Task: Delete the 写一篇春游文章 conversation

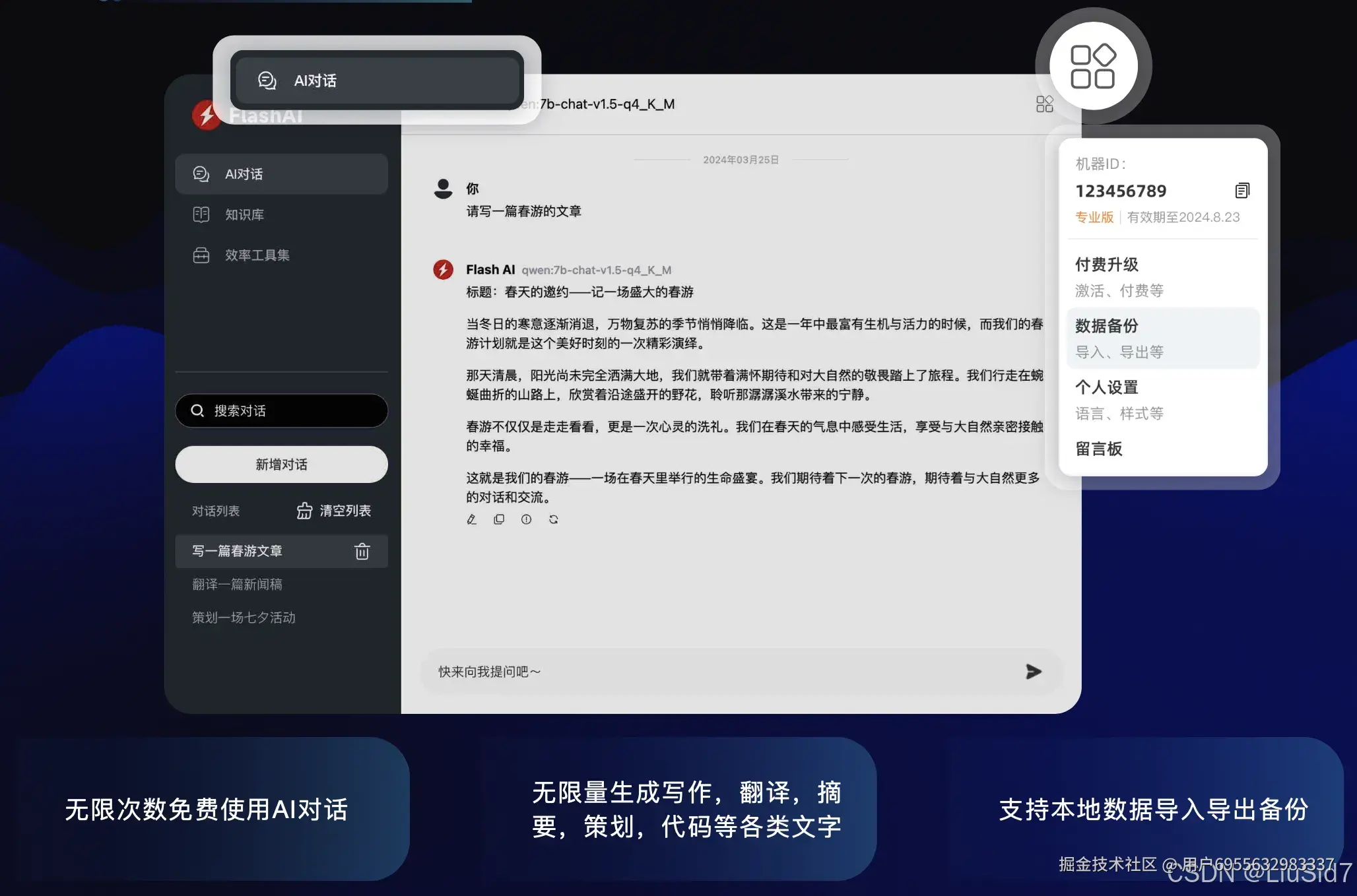Action: point(362,551)
